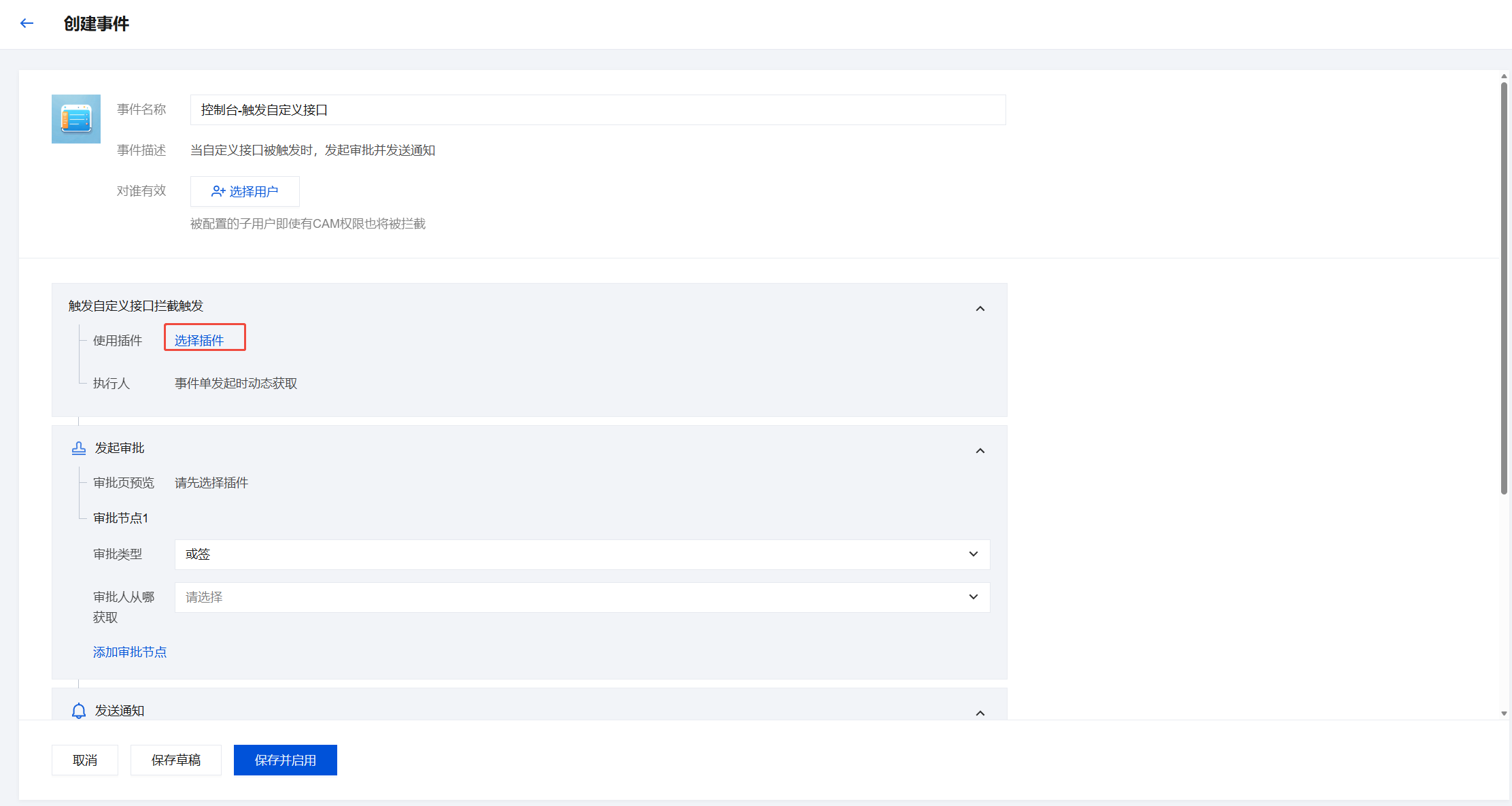Click the scrollbar up arrow
This screenshot has width=1512, height=806.
pyautogui.click(x=1504, y=76)
